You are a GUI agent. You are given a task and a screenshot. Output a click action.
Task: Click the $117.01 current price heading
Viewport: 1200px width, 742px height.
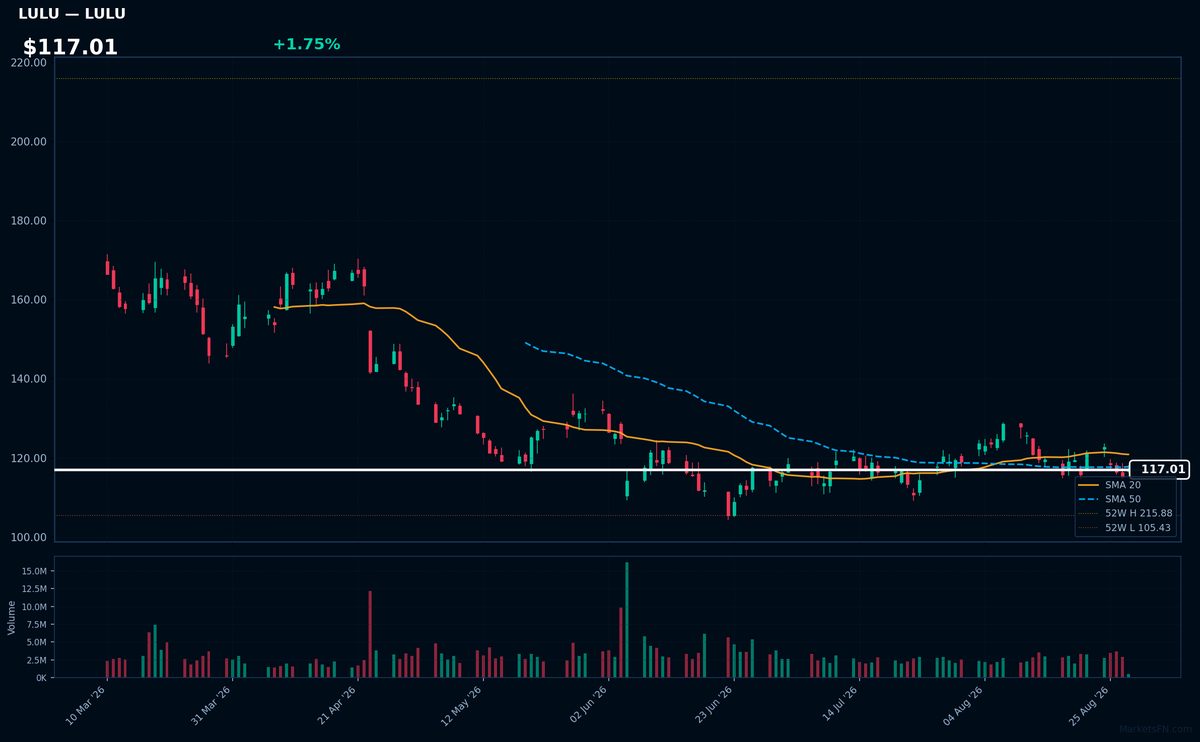70,47
